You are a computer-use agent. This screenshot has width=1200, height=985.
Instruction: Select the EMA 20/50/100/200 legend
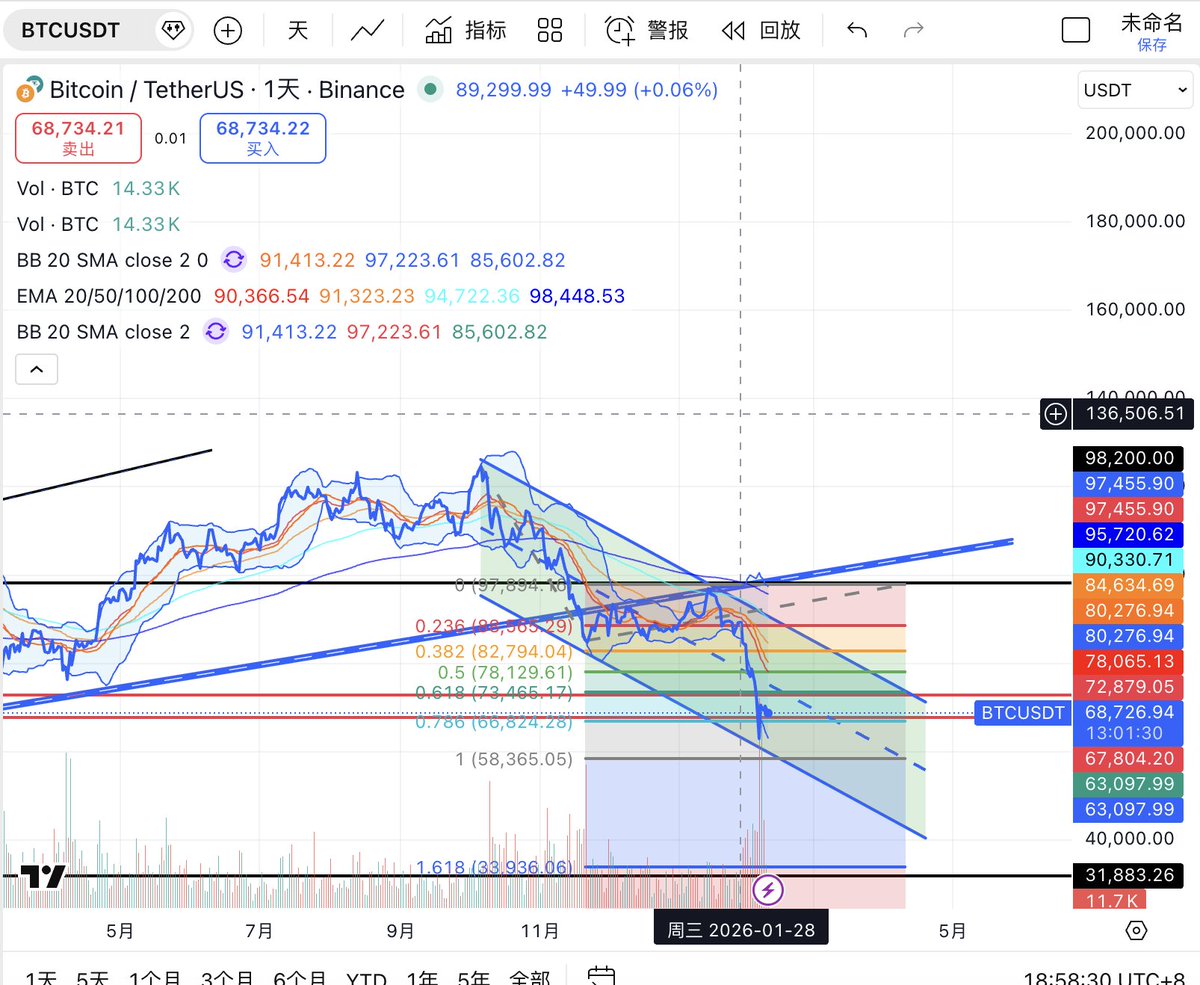tap(109, 296)
